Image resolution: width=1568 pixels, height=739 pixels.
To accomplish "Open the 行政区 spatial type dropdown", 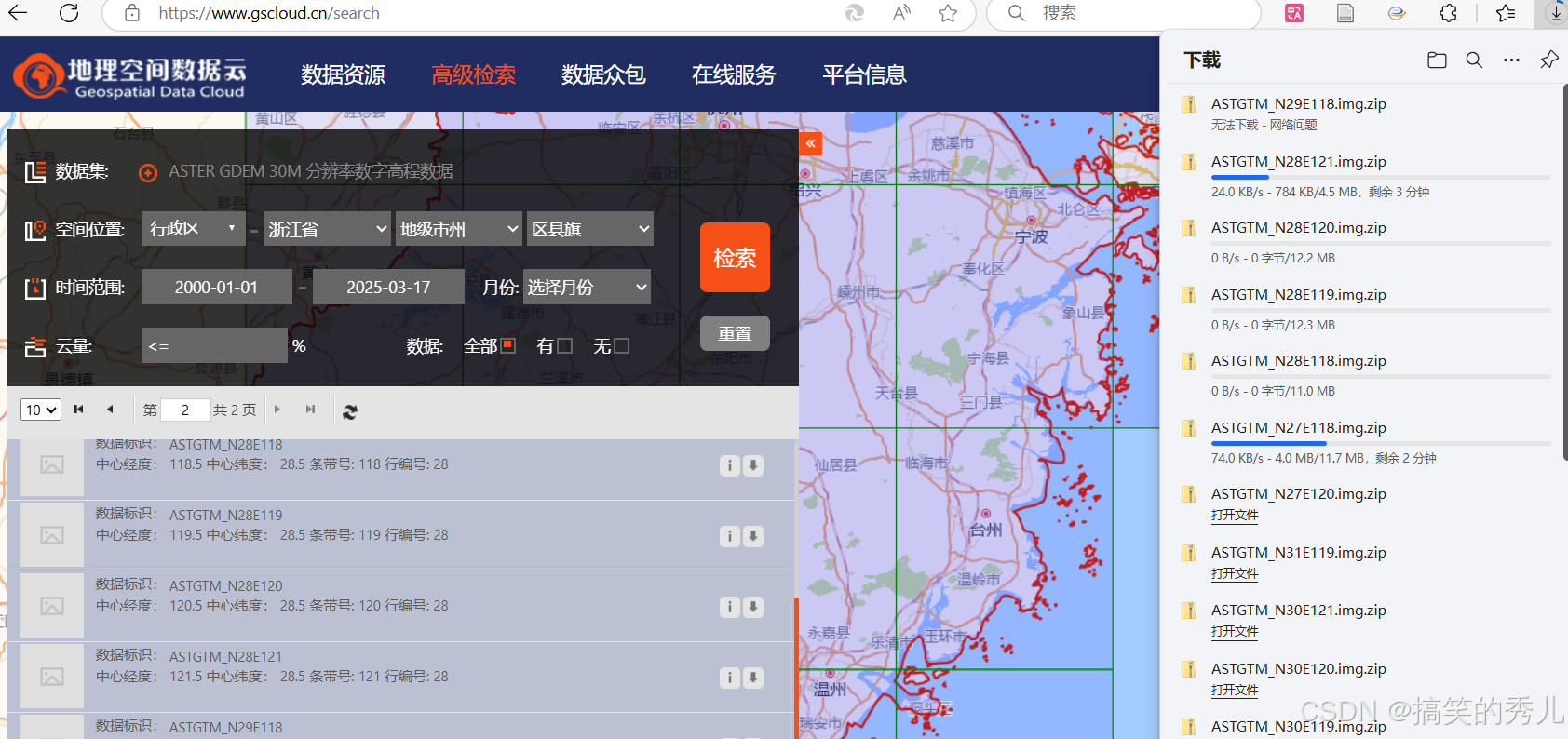I will [193, 229].
